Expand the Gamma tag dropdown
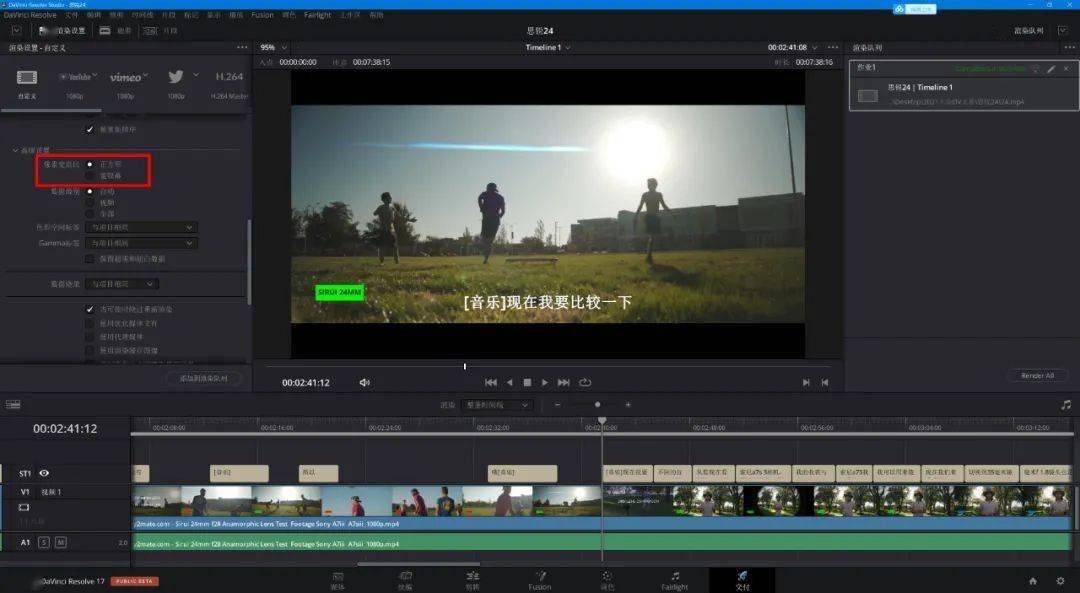This screenshot has height=593, width=1080. coord(140,243)
